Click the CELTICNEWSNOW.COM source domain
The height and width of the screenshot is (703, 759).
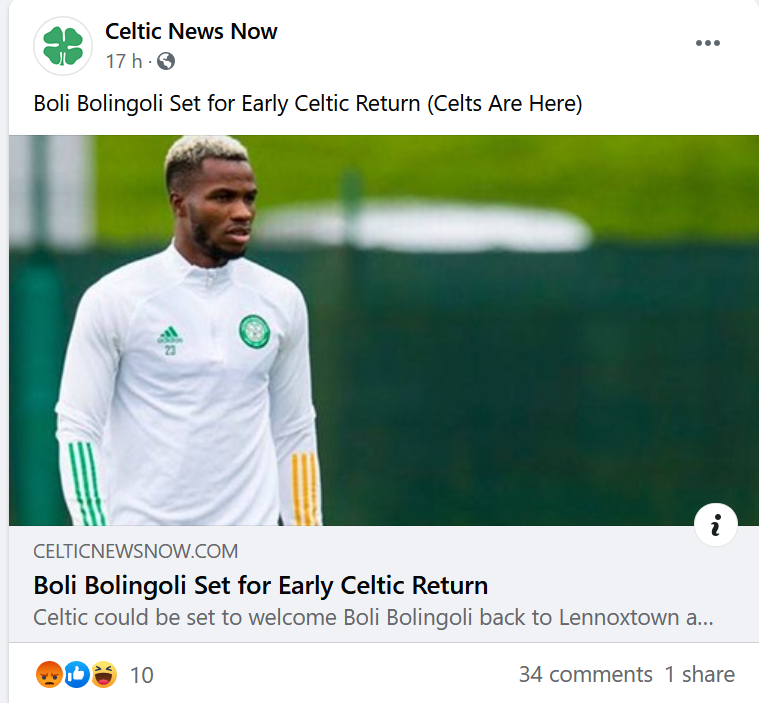coord(136,551)
